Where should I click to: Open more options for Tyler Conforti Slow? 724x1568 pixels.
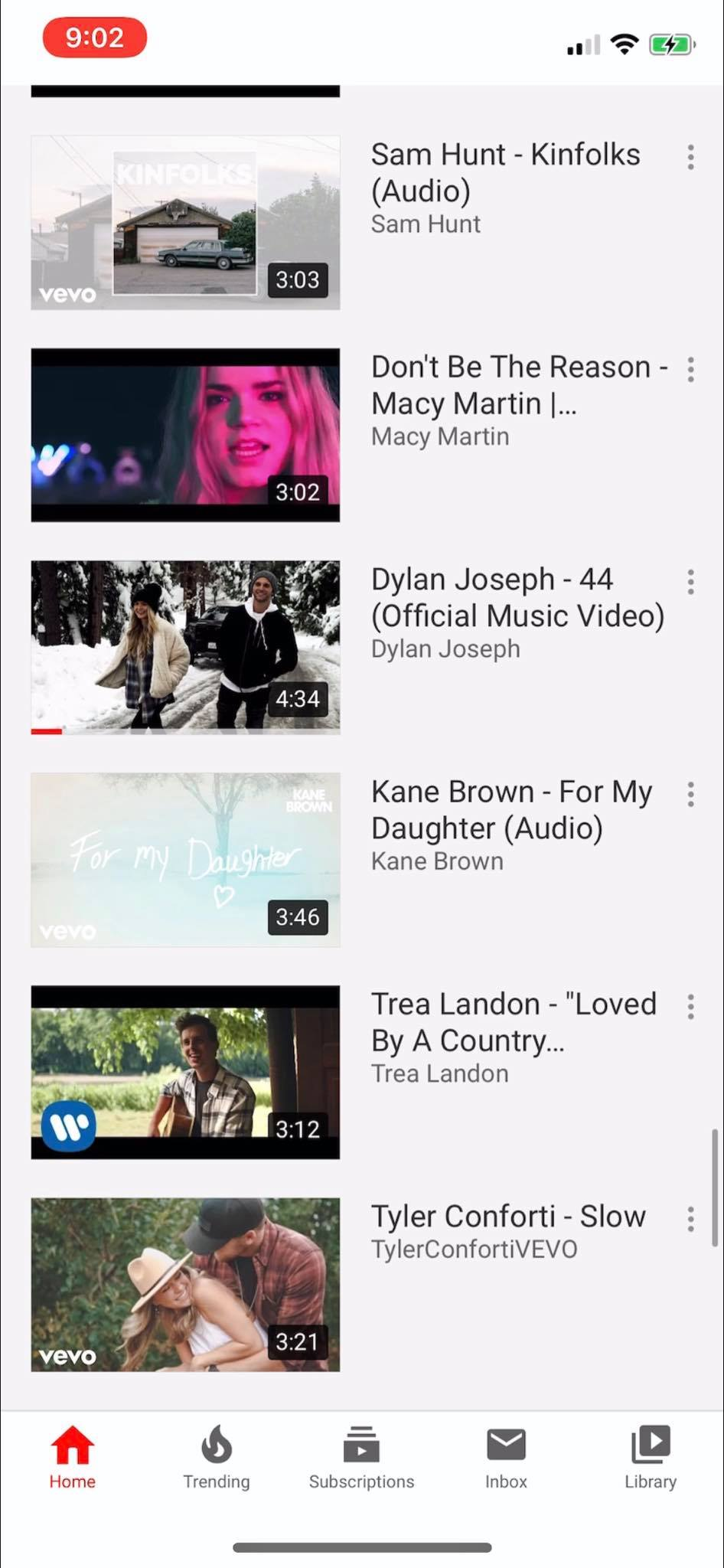(690, 1219)
